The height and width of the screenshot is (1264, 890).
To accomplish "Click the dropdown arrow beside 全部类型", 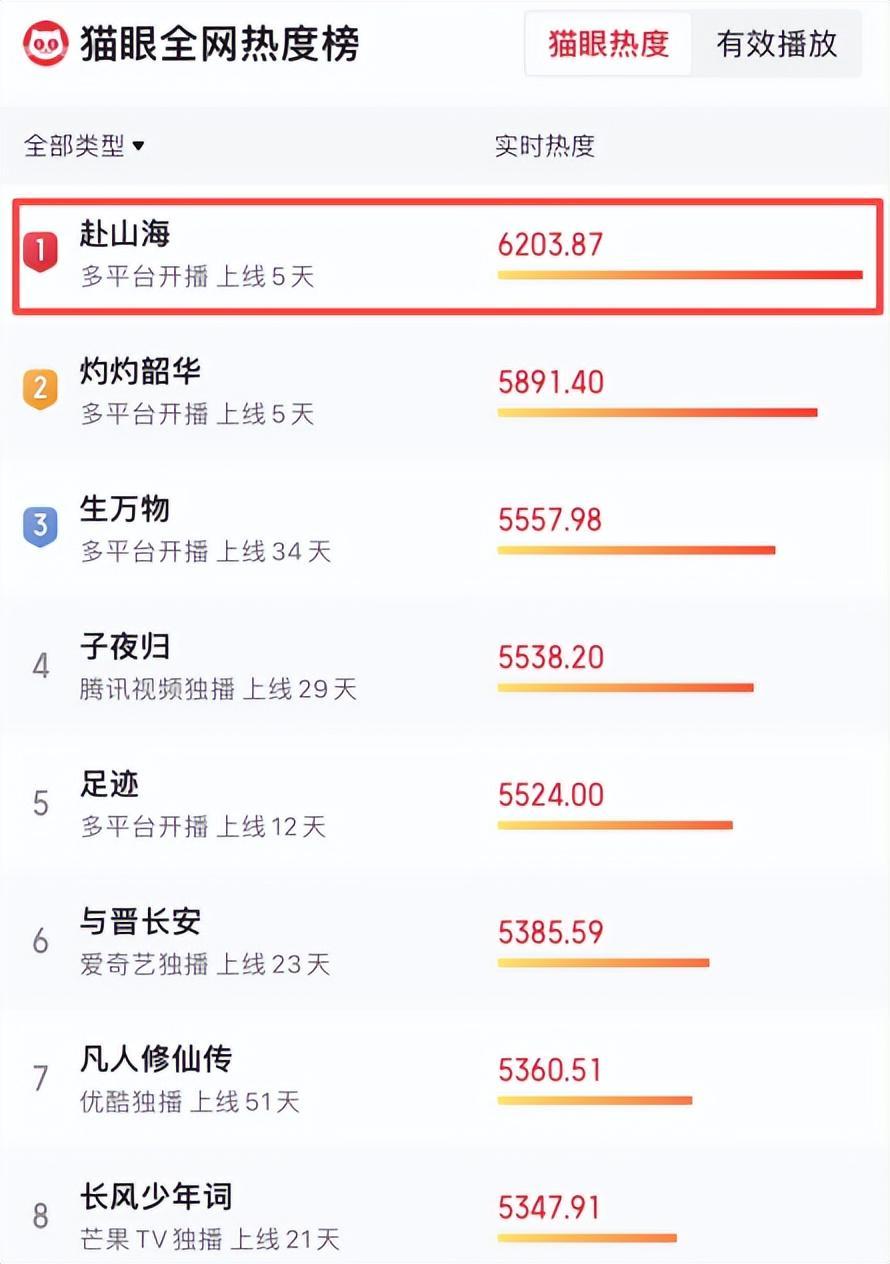I will pos(138,146).
